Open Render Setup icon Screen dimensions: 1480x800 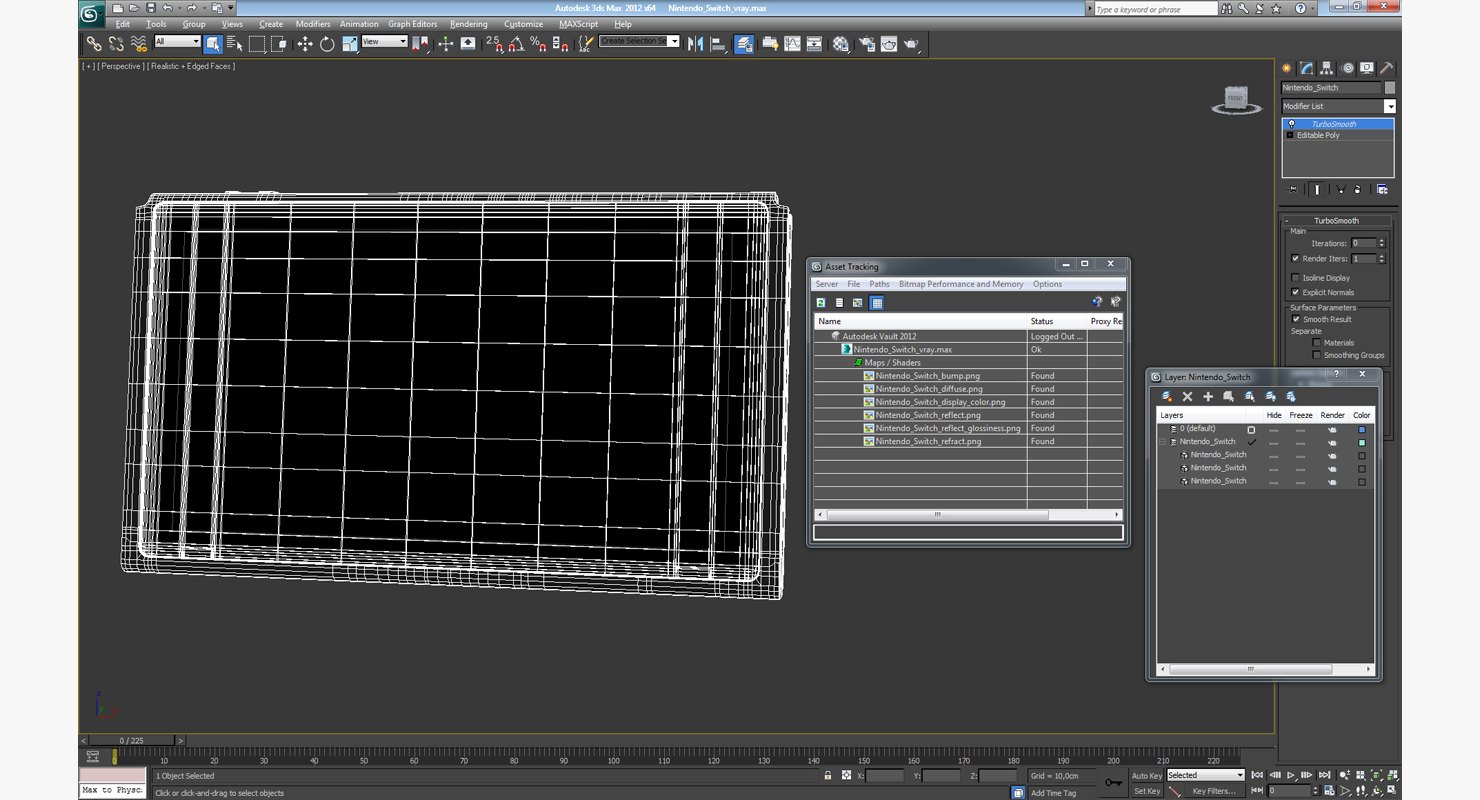pos(866,43)
